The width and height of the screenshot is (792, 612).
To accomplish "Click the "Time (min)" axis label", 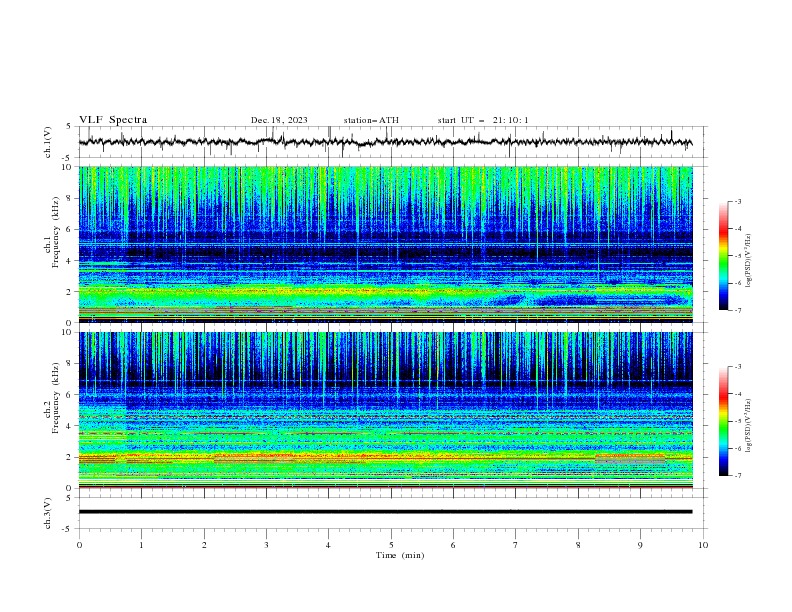I will click(x=400, y=555).
